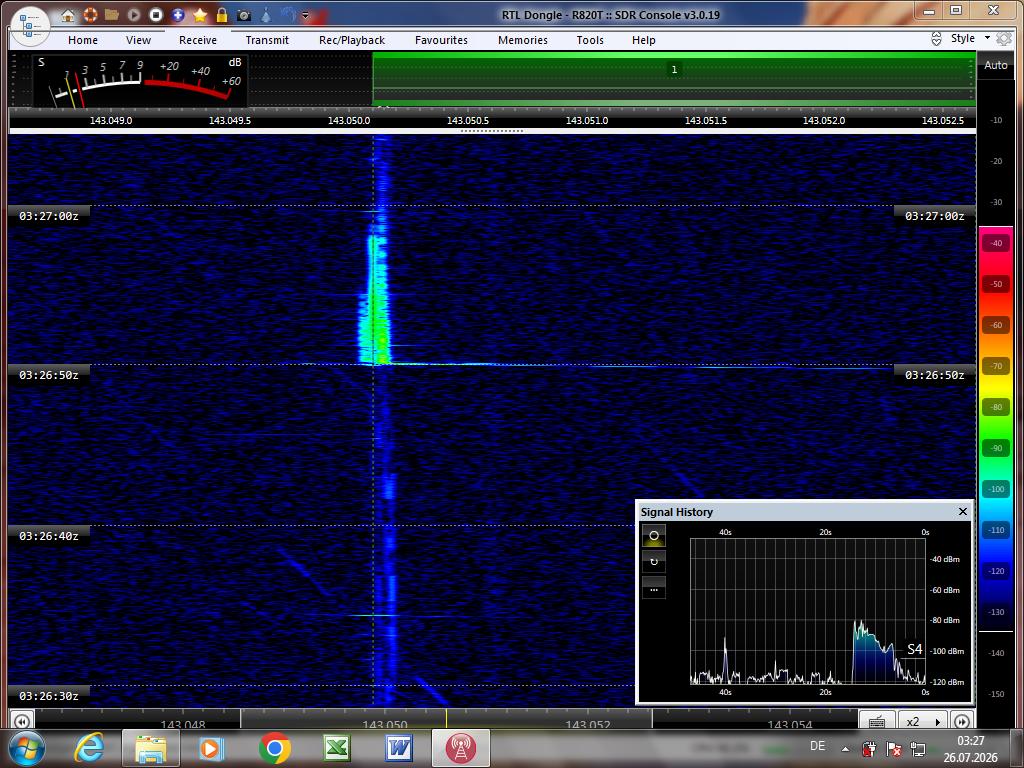The height and width of the screenshot is (768, 1024).
Task: Click the Action Center flag tray icon
Action: [x=893, y=749]
